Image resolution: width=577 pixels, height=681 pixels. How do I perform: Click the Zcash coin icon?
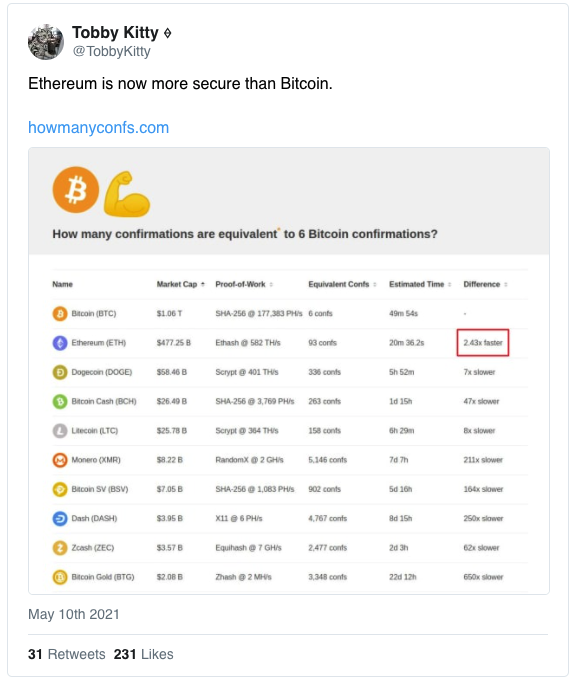[x=60, y=548]
